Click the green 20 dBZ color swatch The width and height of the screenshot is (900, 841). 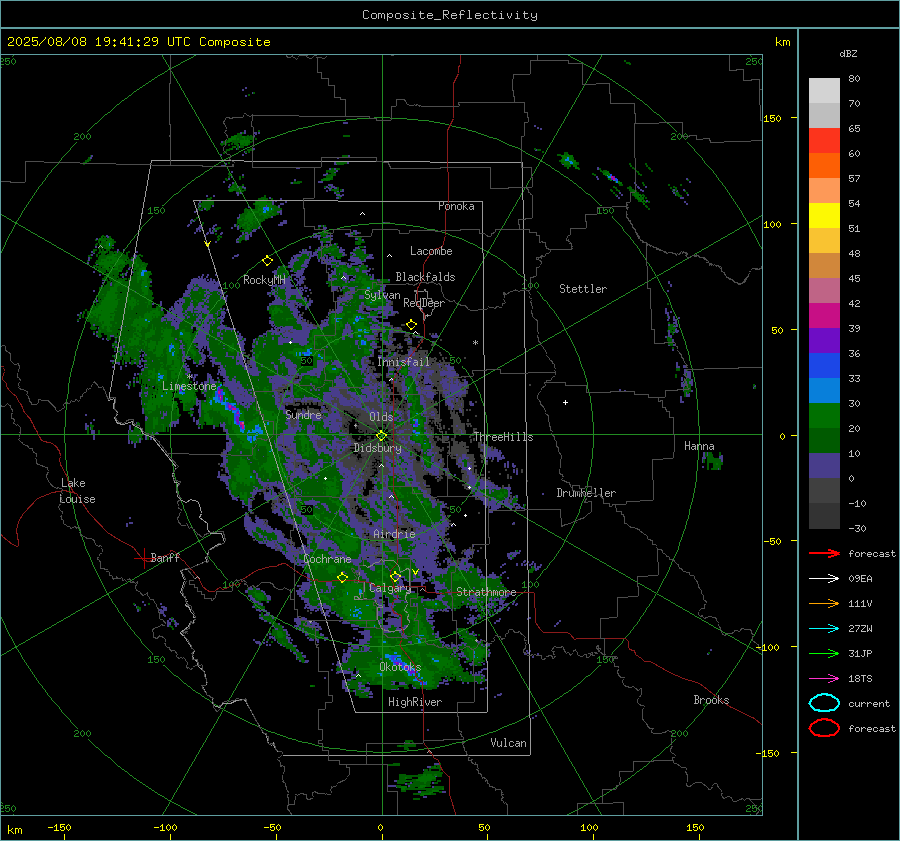pos(824,416)
